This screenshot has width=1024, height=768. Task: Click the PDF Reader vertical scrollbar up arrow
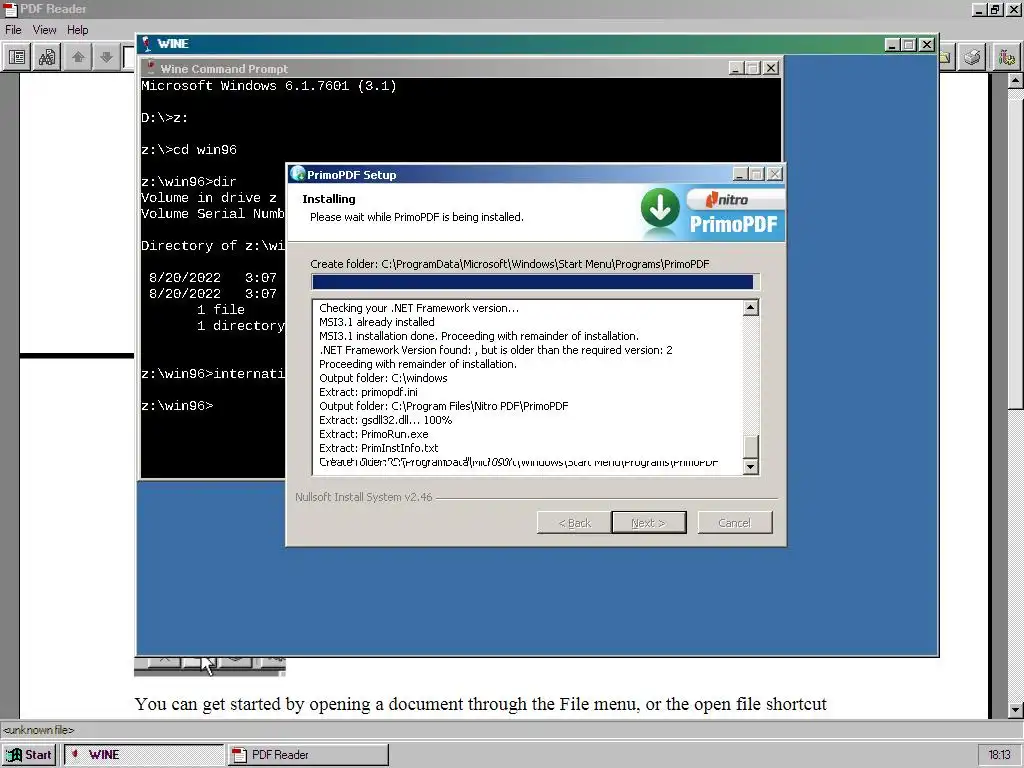coord(1015,81)
